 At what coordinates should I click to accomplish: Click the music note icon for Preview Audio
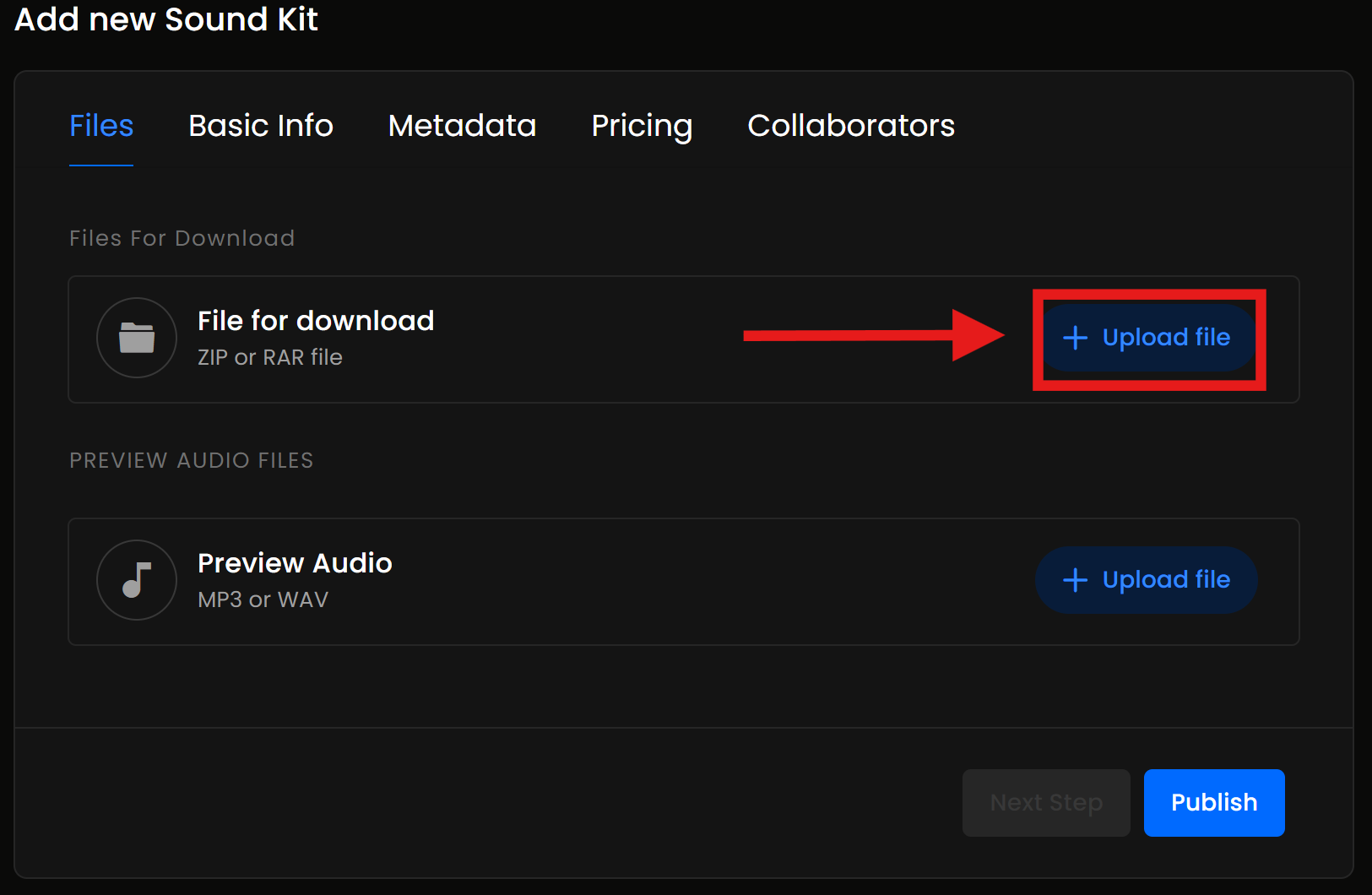pos(137,580)
